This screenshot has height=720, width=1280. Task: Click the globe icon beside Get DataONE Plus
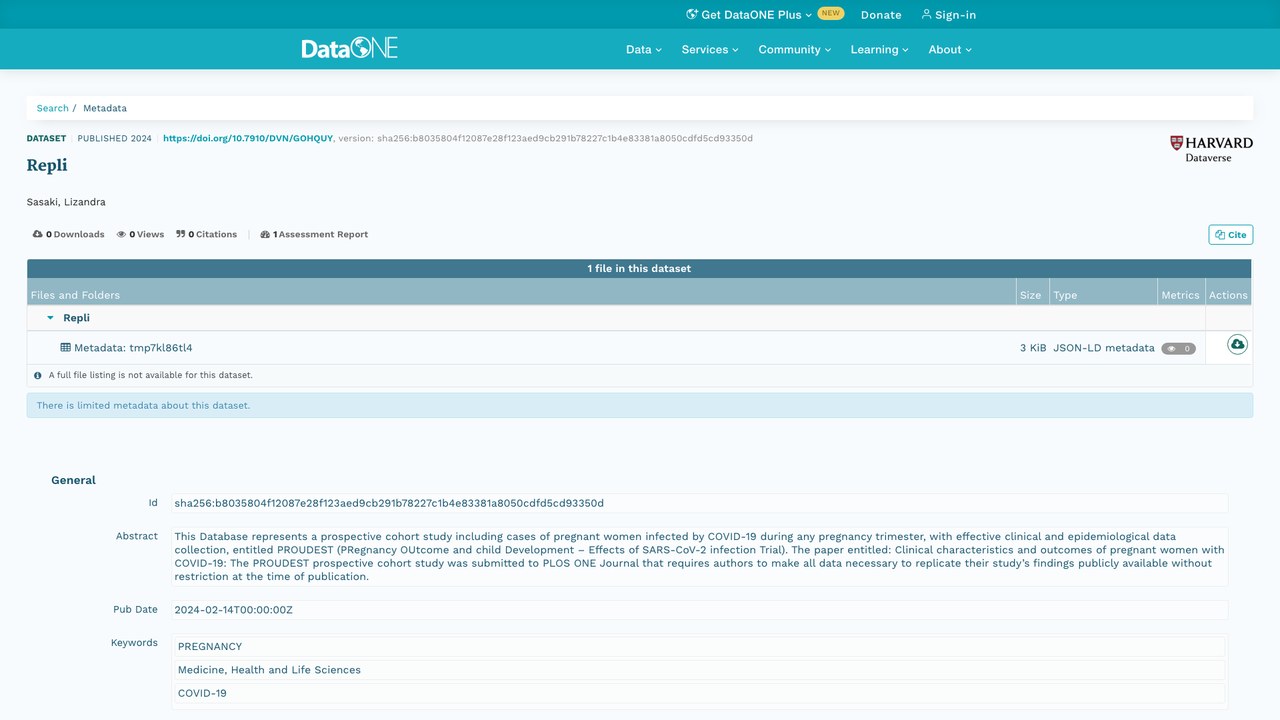(692, 14)
